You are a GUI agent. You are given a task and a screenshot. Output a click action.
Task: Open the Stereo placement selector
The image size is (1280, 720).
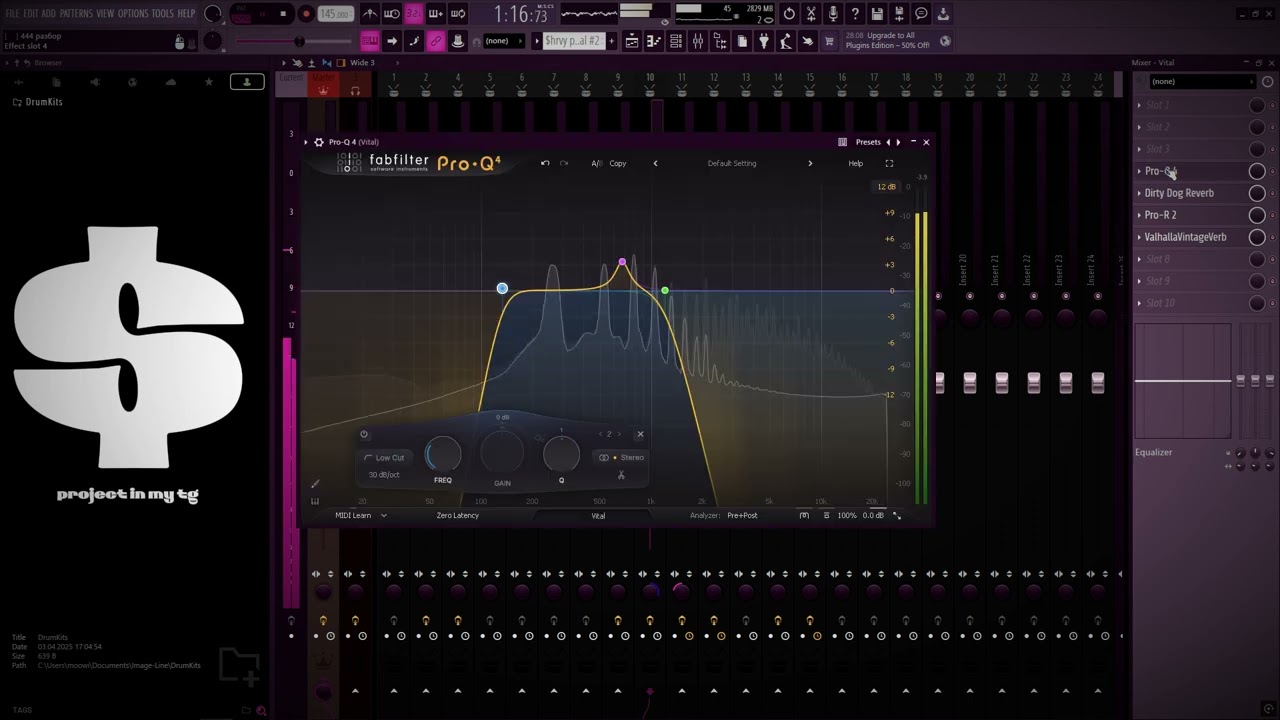[621, 458]
